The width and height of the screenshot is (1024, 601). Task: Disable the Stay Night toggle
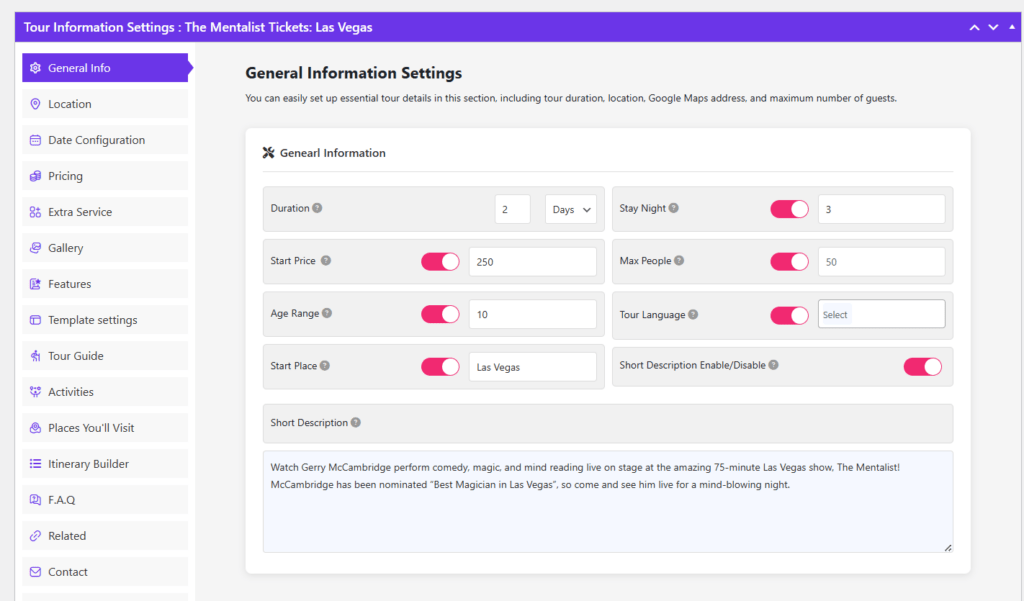pyautogui.click(x=789, y=208)
